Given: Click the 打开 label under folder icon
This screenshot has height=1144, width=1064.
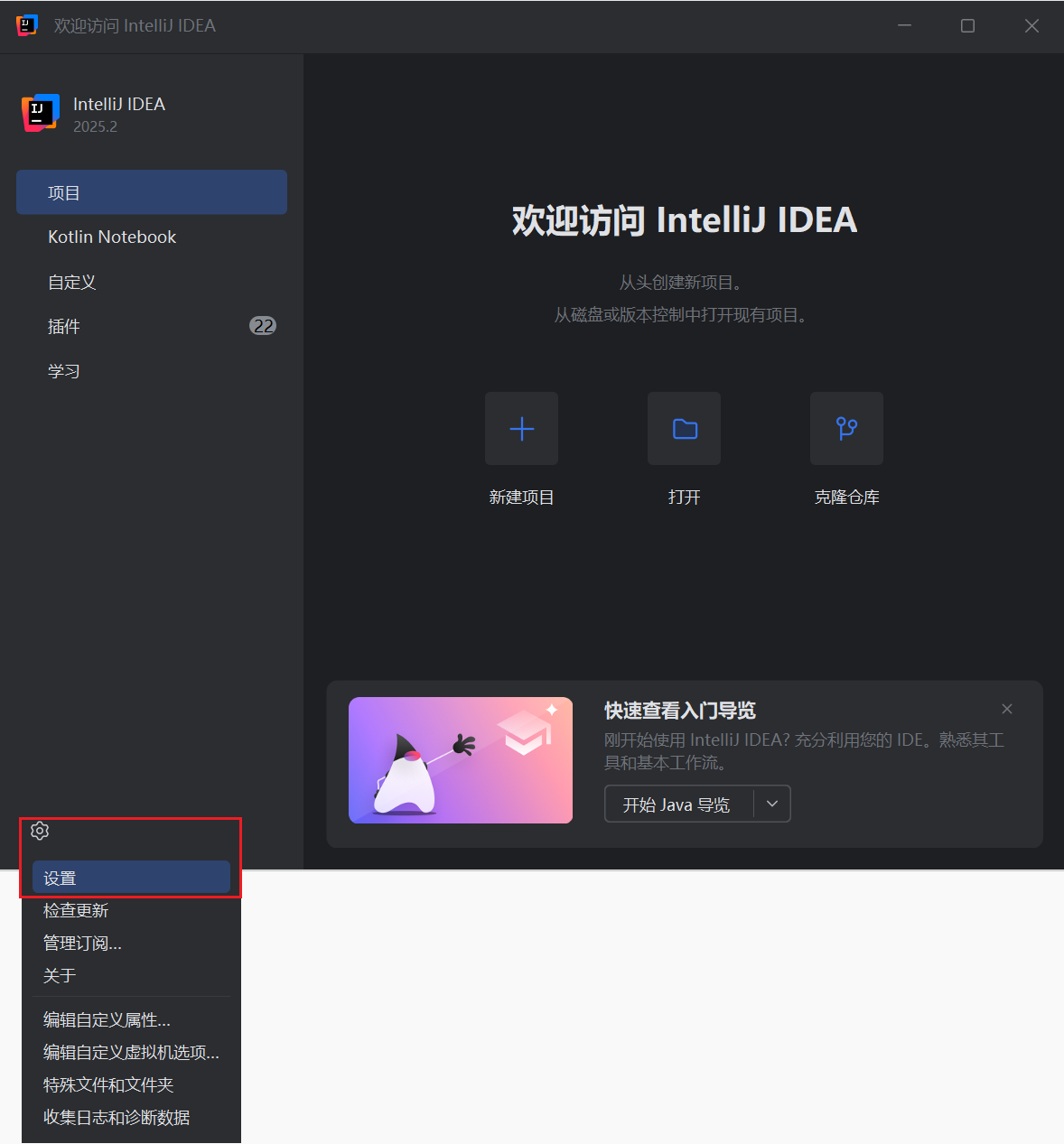Looking at the screenshot, I should [684, 498].
